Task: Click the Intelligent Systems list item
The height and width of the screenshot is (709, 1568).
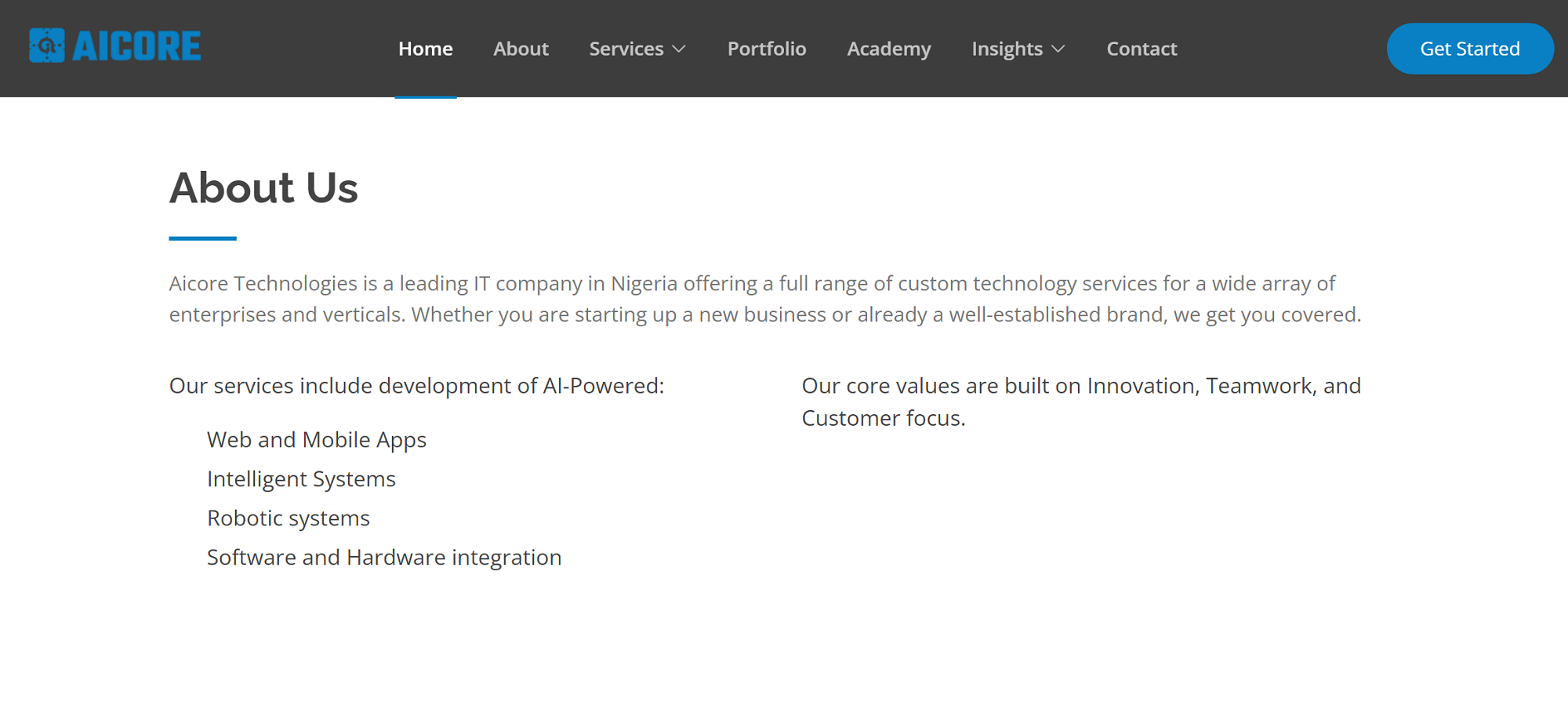Action: click(301, 479)
